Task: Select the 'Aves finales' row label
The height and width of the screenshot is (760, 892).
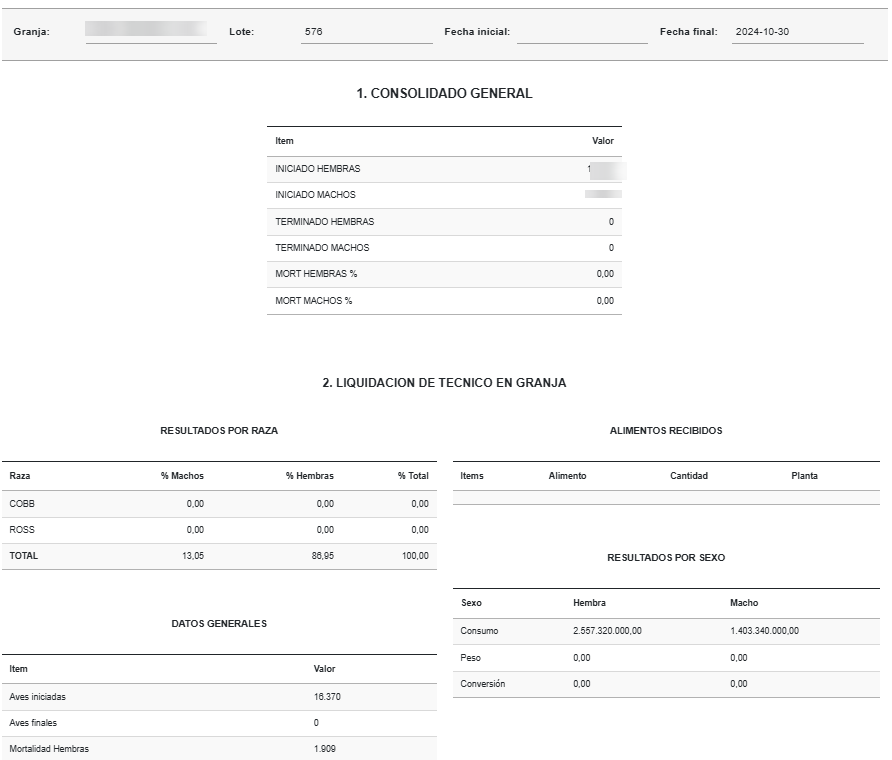Action: click(x=33, y=723)
